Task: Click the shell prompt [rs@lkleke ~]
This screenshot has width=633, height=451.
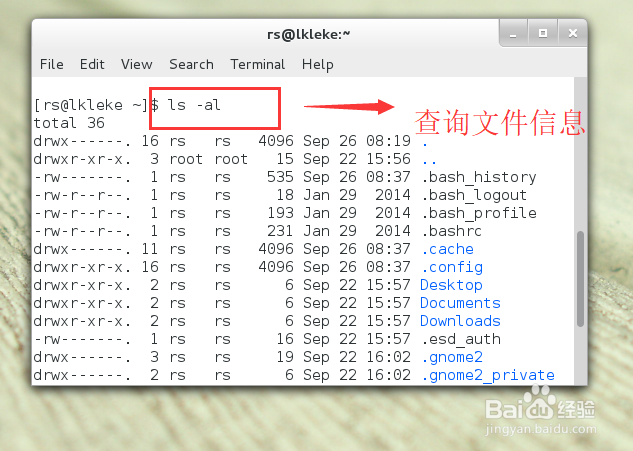Action: click(92, 105)
